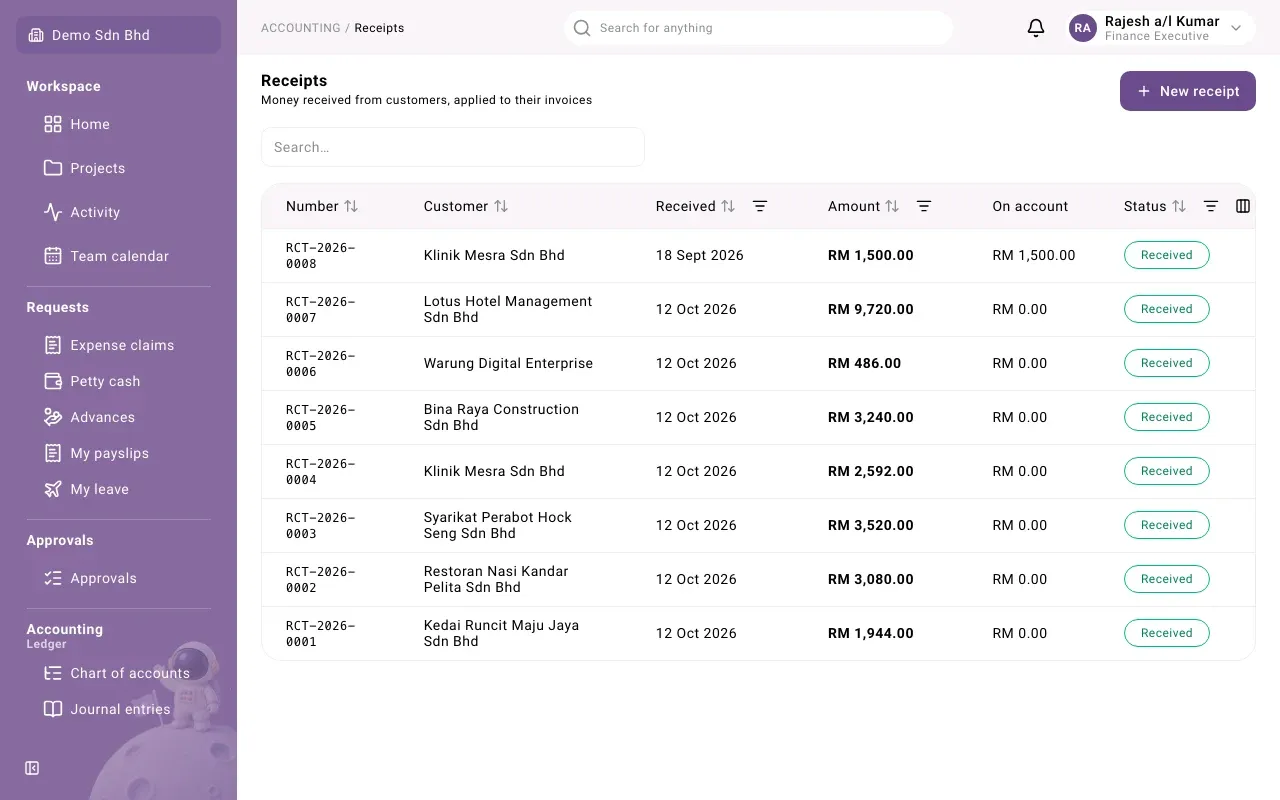Click the receipts table Search box
Image resolution: width=1280 pixels, height=800 pixels.
click(453, 147)
